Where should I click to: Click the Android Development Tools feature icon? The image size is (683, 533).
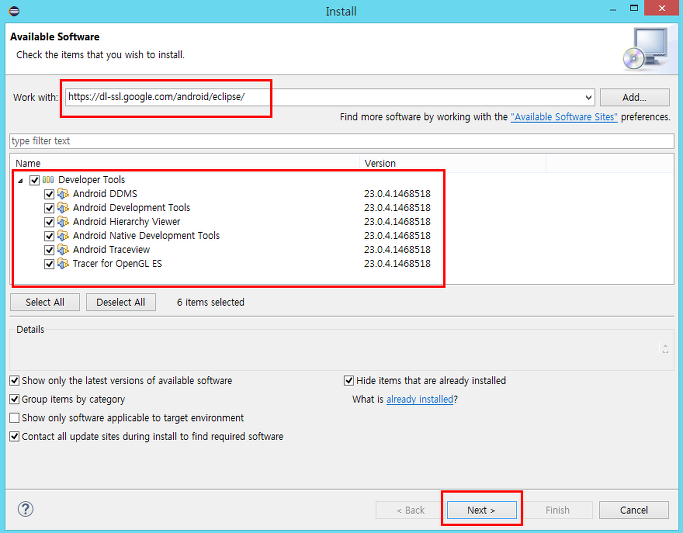pos(63,207)
